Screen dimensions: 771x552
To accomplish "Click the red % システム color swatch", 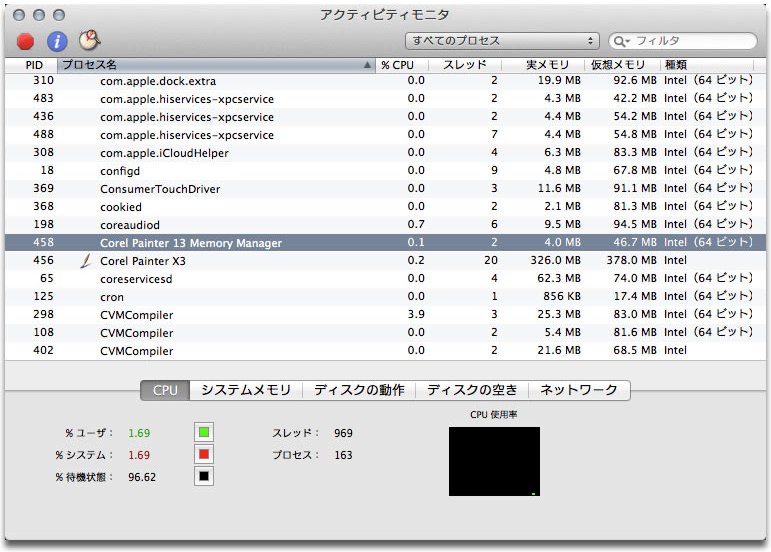I will click(204, 454).
